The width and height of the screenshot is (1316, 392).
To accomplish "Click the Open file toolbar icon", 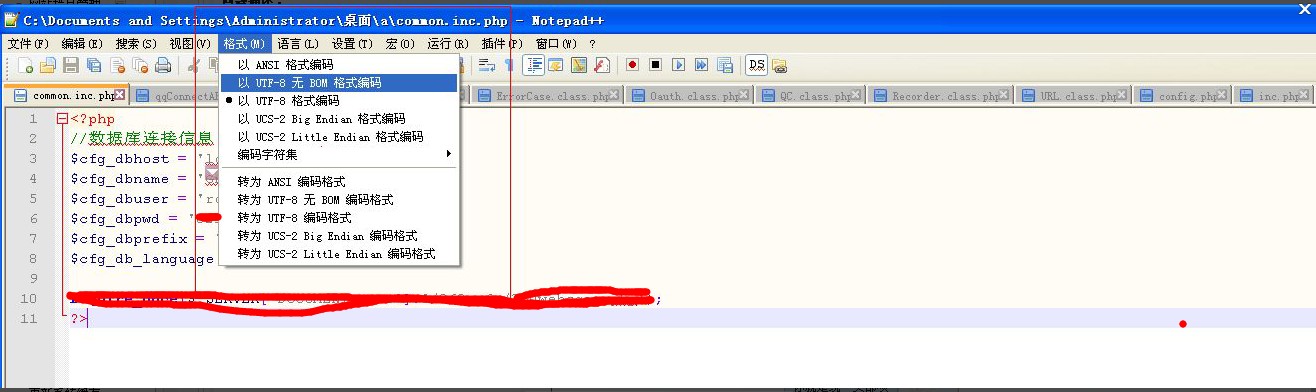I will tap(48, 65).
